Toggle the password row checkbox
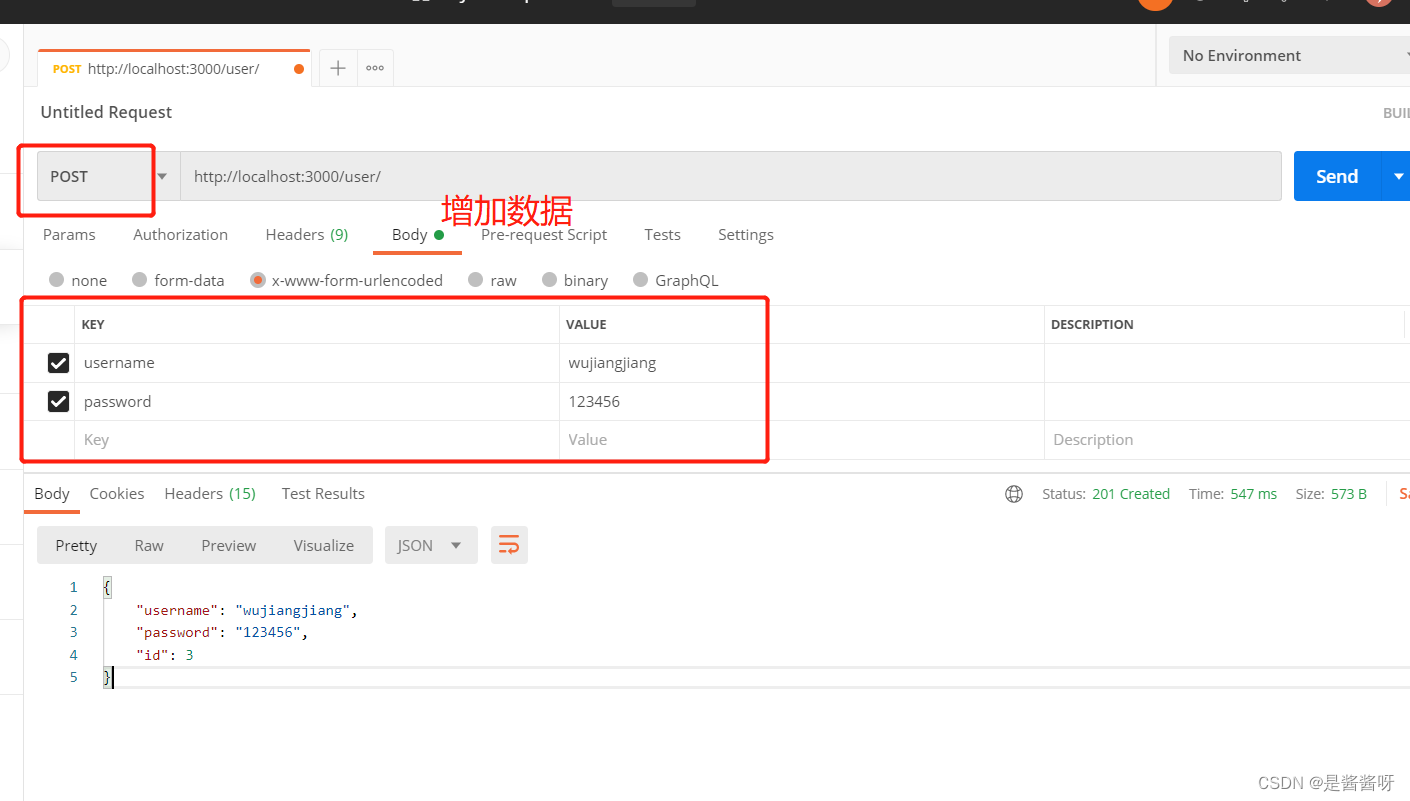1410x801 pixels. [59, 402]
